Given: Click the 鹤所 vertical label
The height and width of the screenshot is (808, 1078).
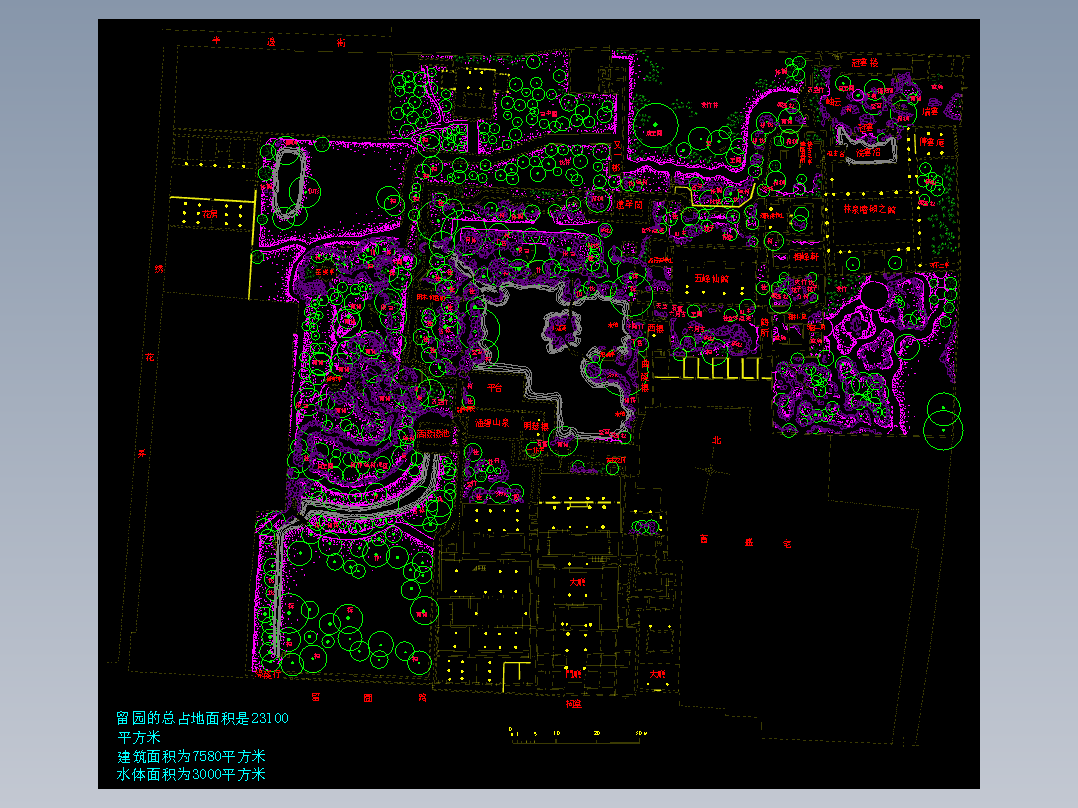Looking at the screenshot, I should (x=764, y=327).
